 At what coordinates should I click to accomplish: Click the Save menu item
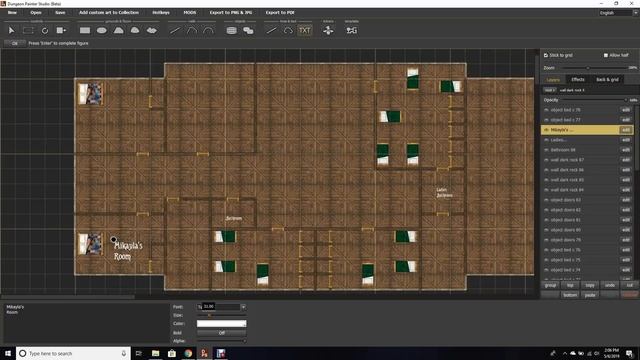60,13
